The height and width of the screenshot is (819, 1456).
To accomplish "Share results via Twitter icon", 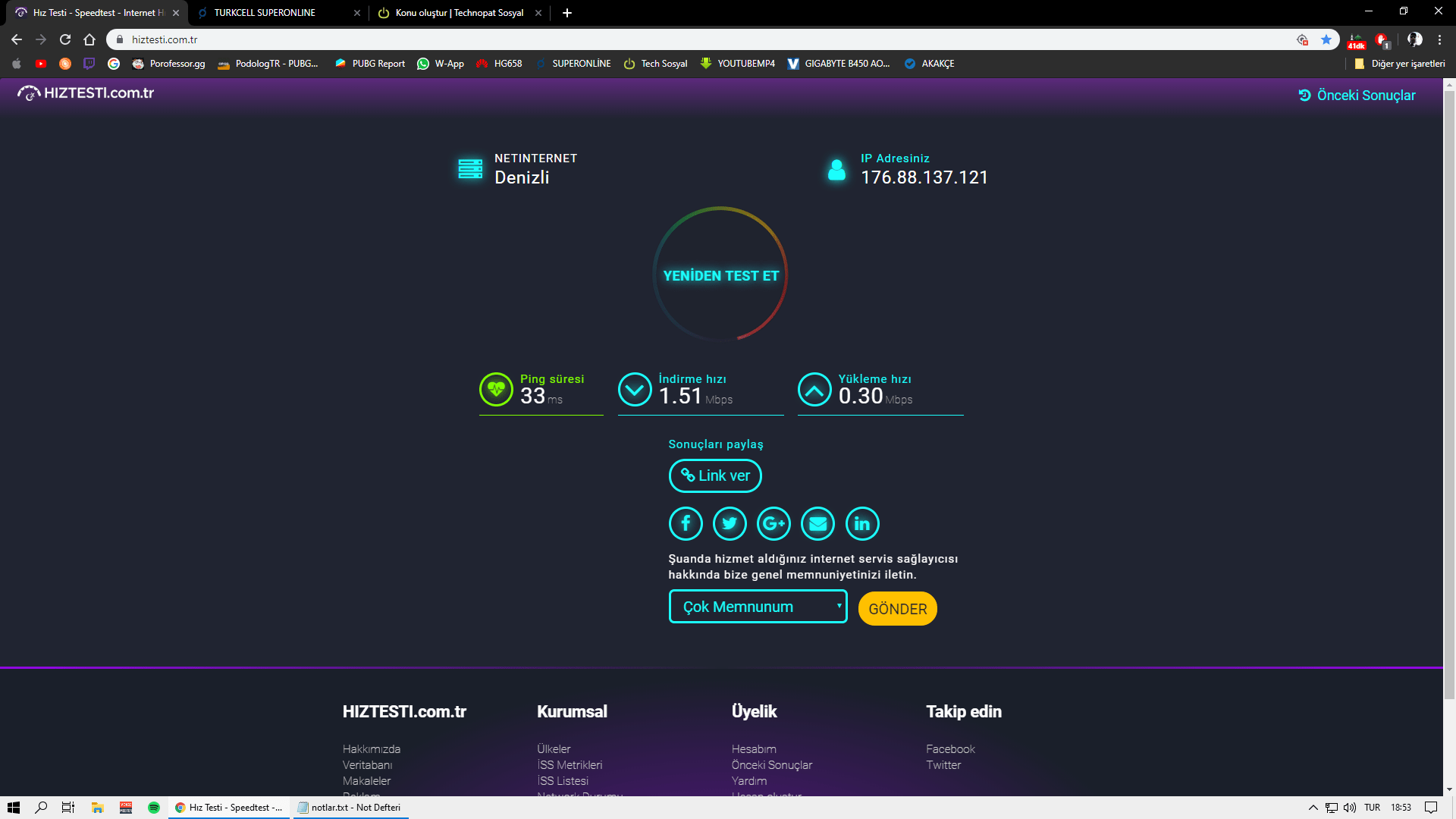I will 730,523.
